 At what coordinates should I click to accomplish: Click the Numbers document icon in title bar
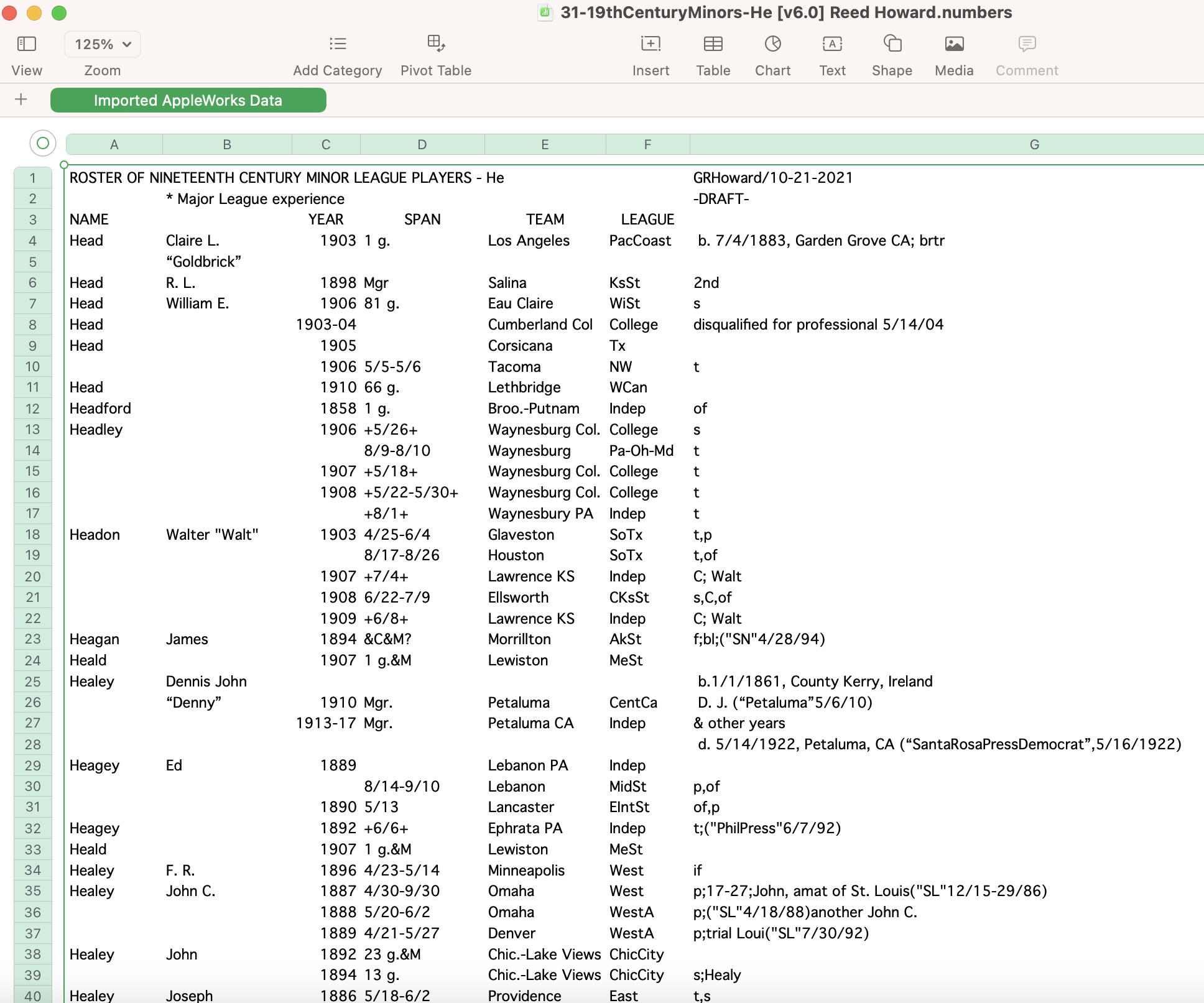(x=545, y=12)
